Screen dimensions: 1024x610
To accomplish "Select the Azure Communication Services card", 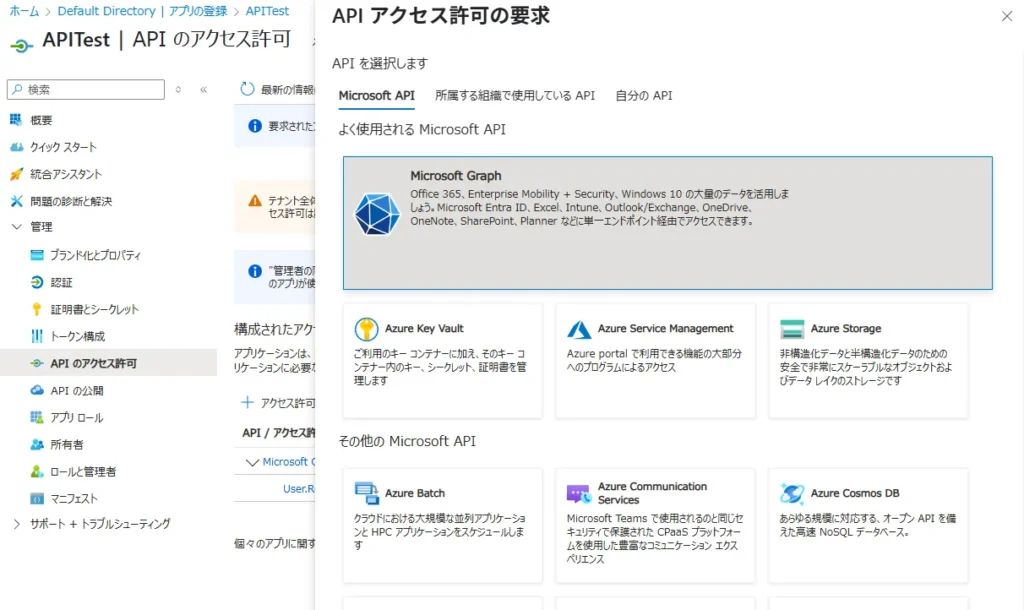I will tap(656, 525).
